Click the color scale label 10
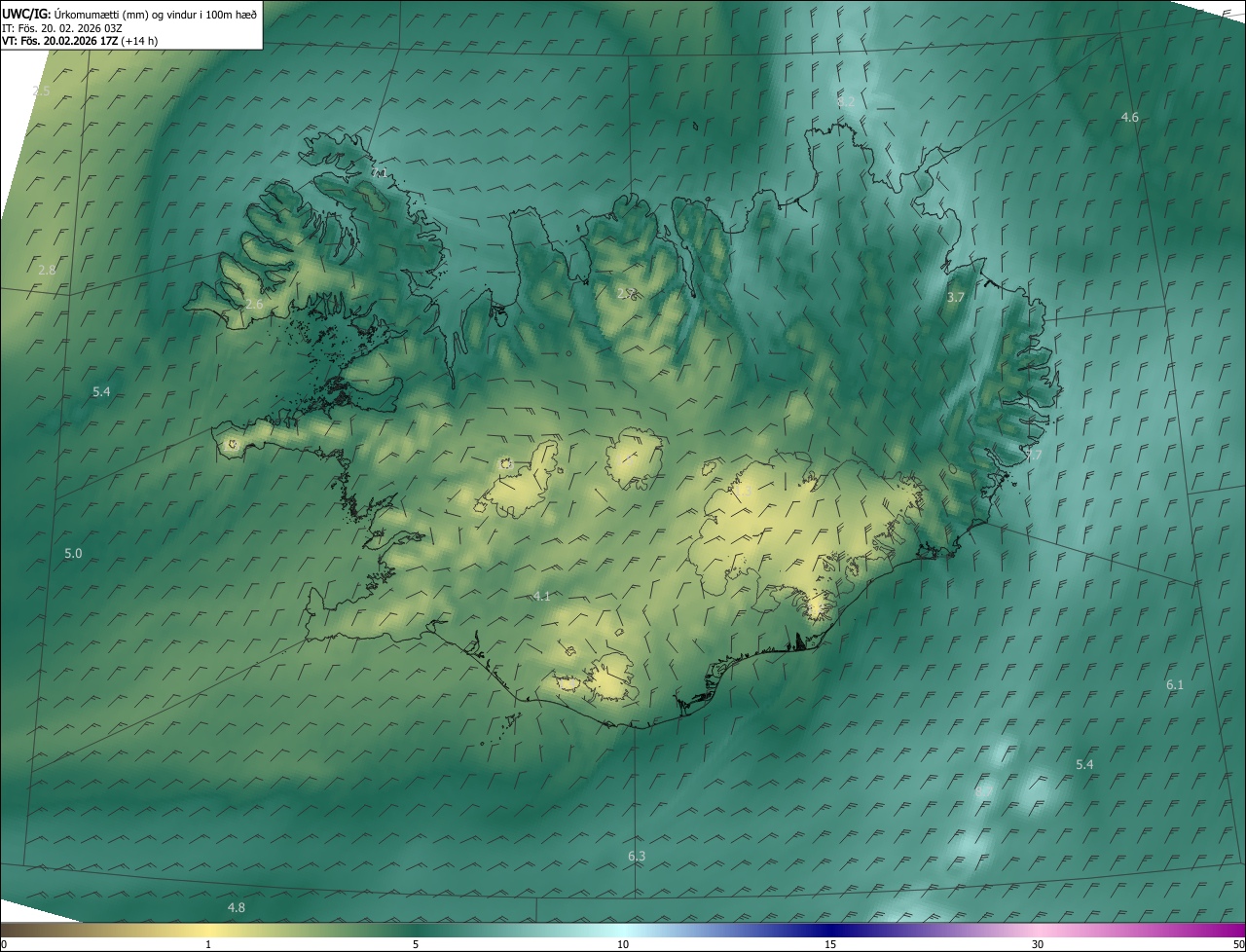This screenshot has height=952, width=1246. pos(623,944)
